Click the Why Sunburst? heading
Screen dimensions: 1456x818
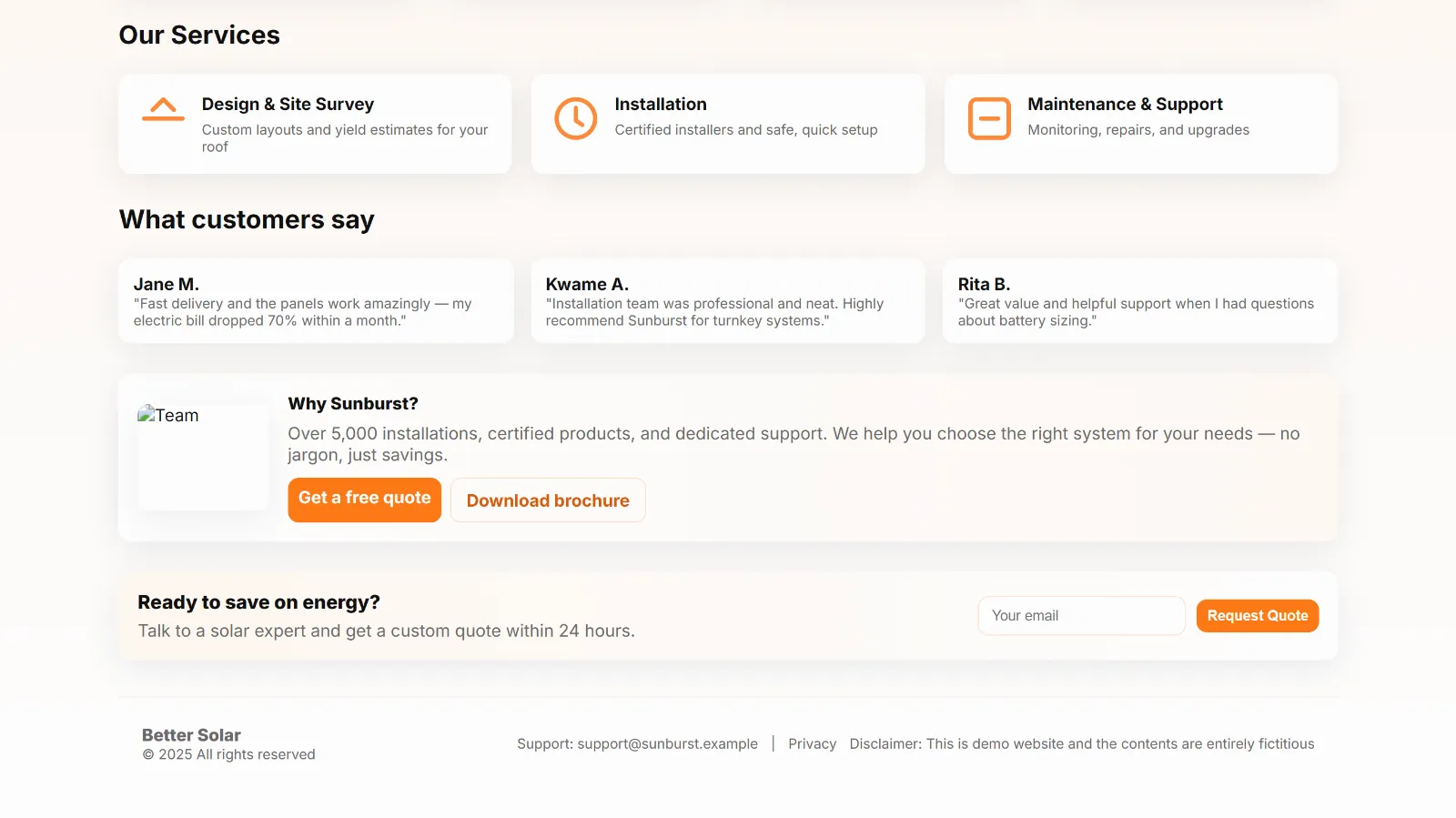[353, 404]
